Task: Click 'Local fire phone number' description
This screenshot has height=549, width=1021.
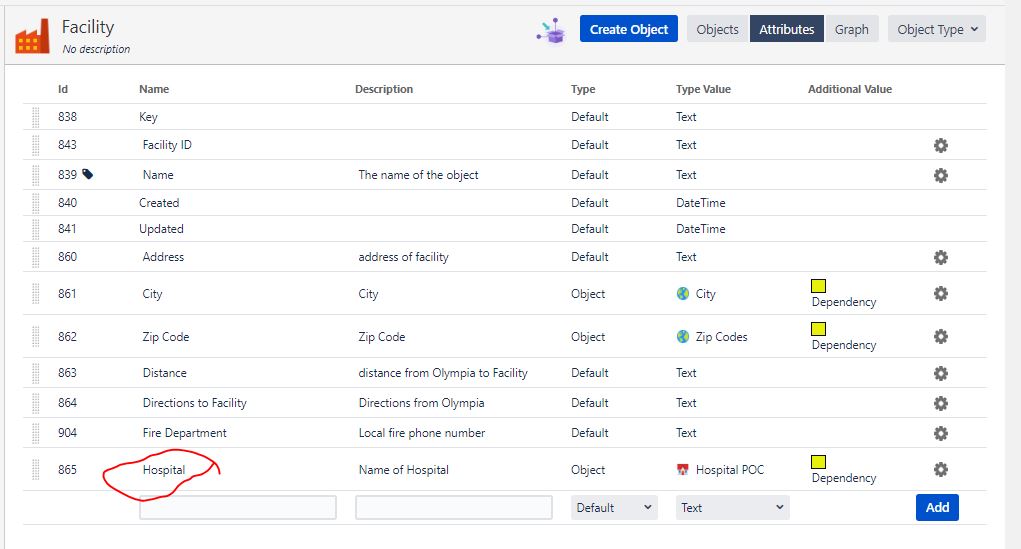Action: 422,433
